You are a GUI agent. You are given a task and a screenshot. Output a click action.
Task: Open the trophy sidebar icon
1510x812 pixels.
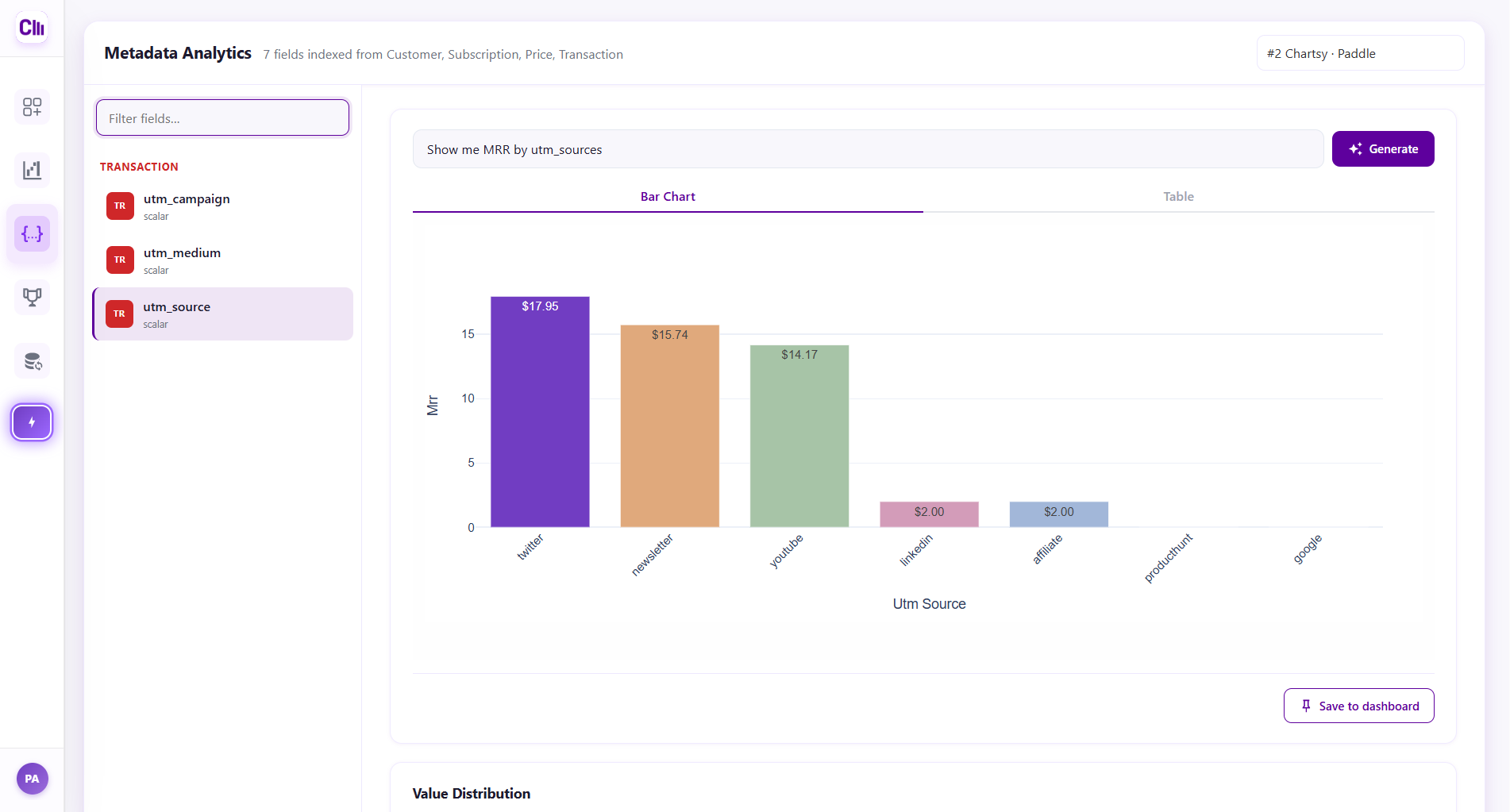pos(32,298)
